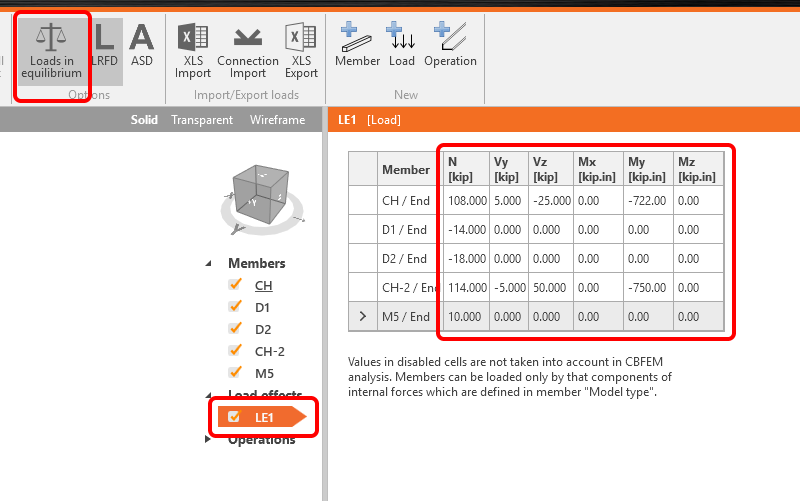
Task: Add a new Operation
Action: (x=450, y=45)
